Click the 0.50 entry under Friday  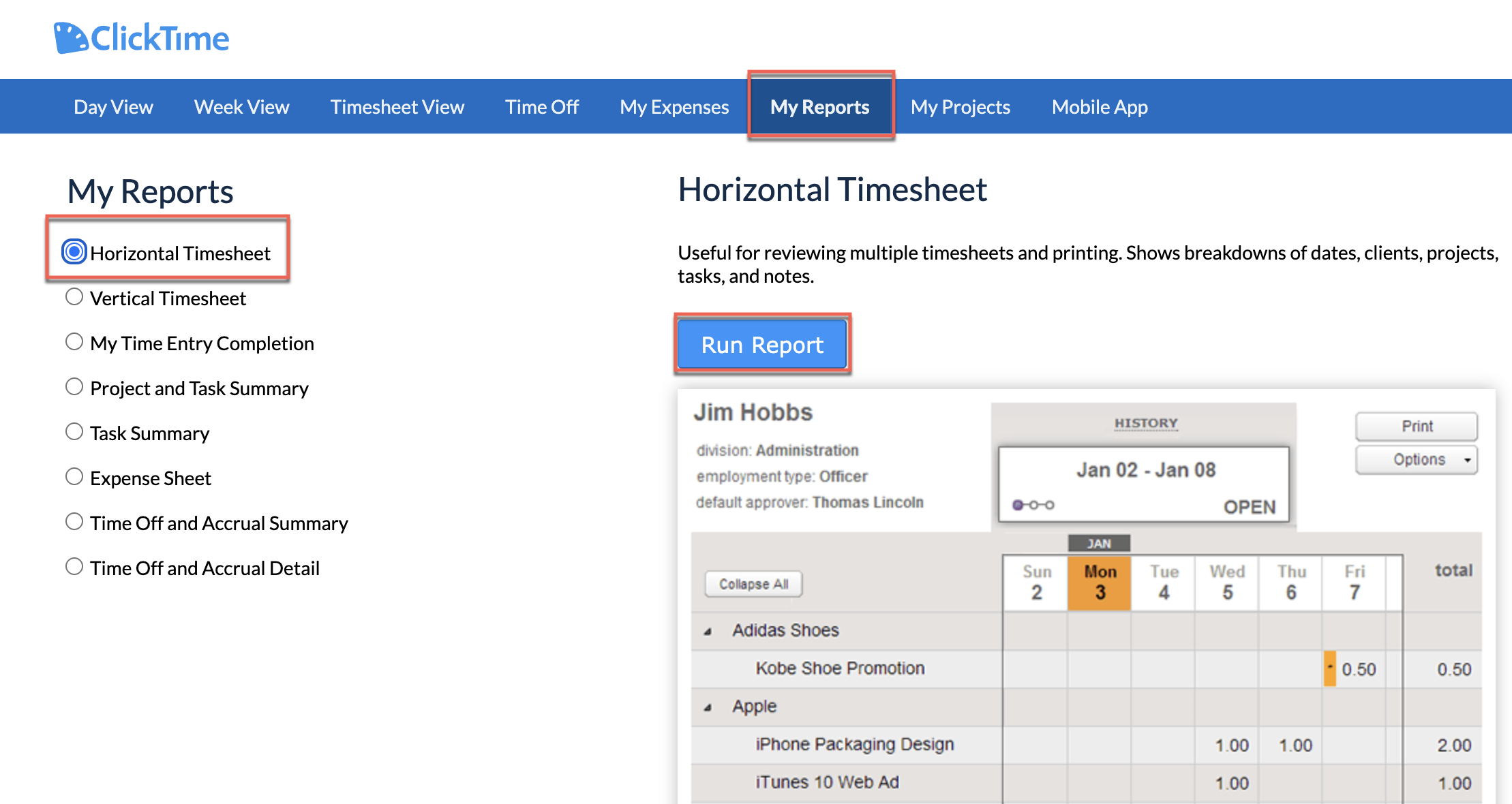[x=1359, y=670]
